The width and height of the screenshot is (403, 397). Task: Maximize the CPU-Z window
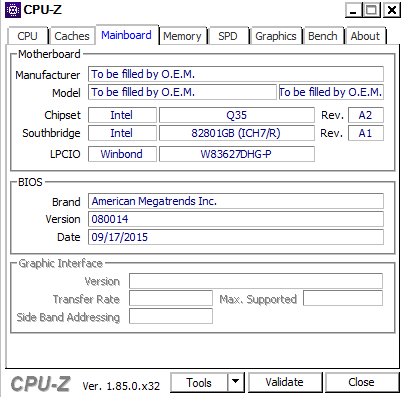coord(372,10)
